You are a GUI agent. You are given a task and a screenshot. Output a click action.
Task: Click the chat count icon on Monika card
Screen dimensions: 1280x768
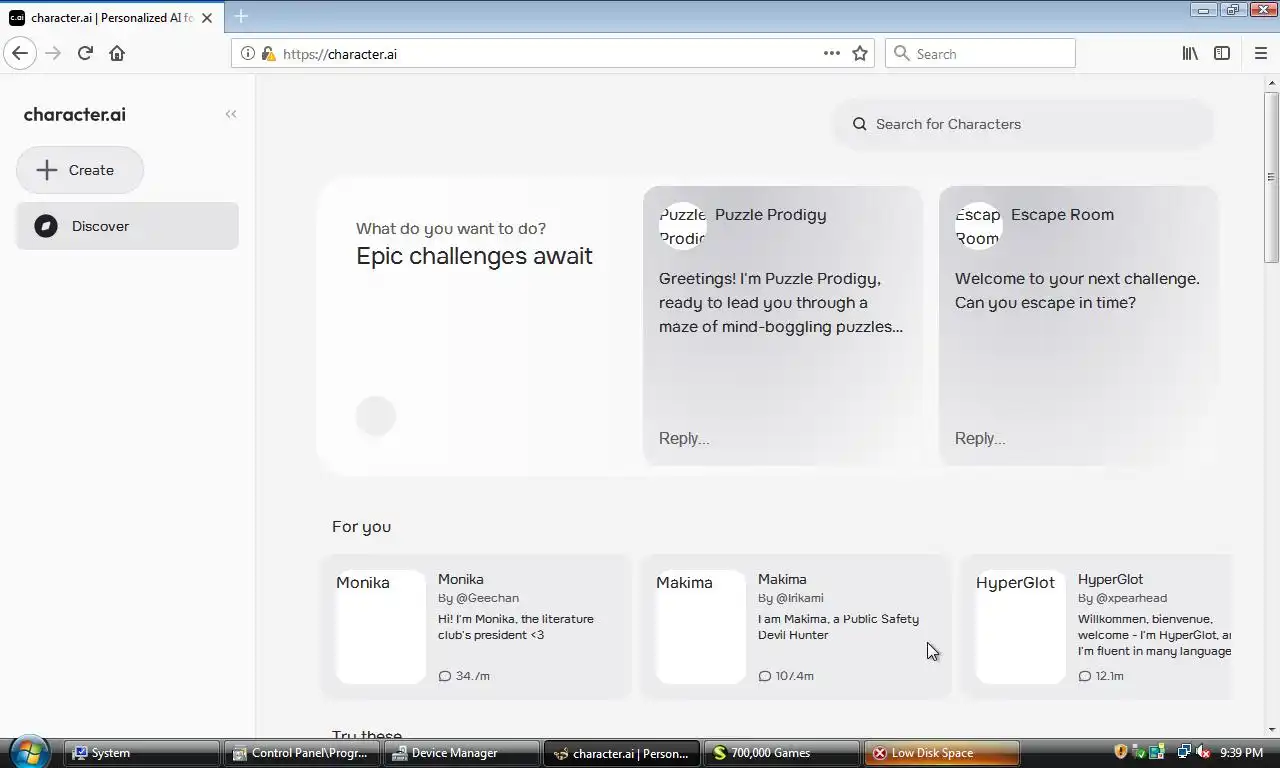[x=445, y=676]
